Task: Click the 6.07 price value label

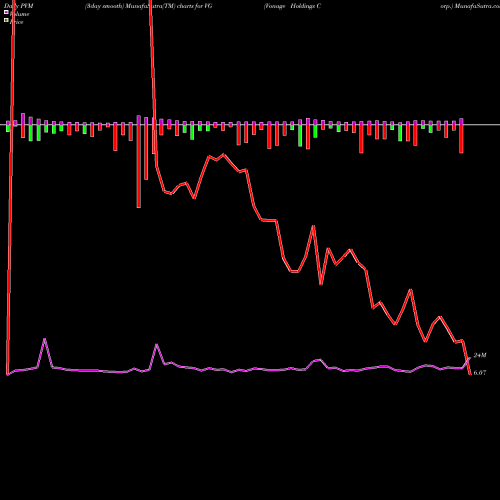Action: [x=480, y=373]
